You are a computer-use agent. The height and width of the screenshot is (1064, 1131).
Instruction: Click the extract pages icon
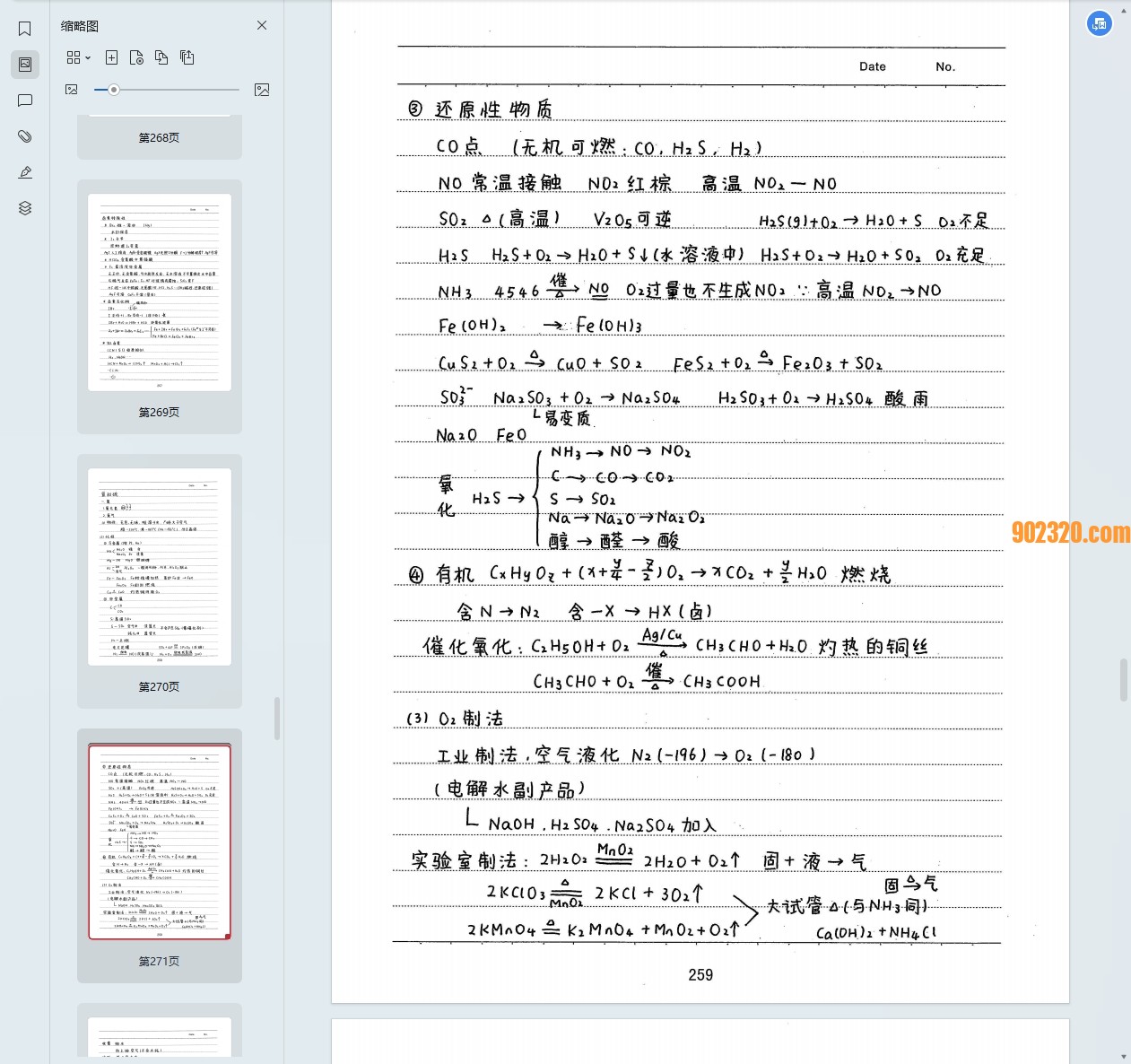tap(187, 57)
